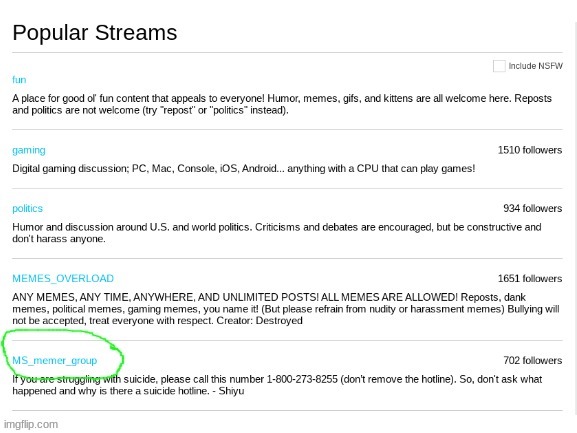Click the Popular Streams heading

tap(95, 33)
